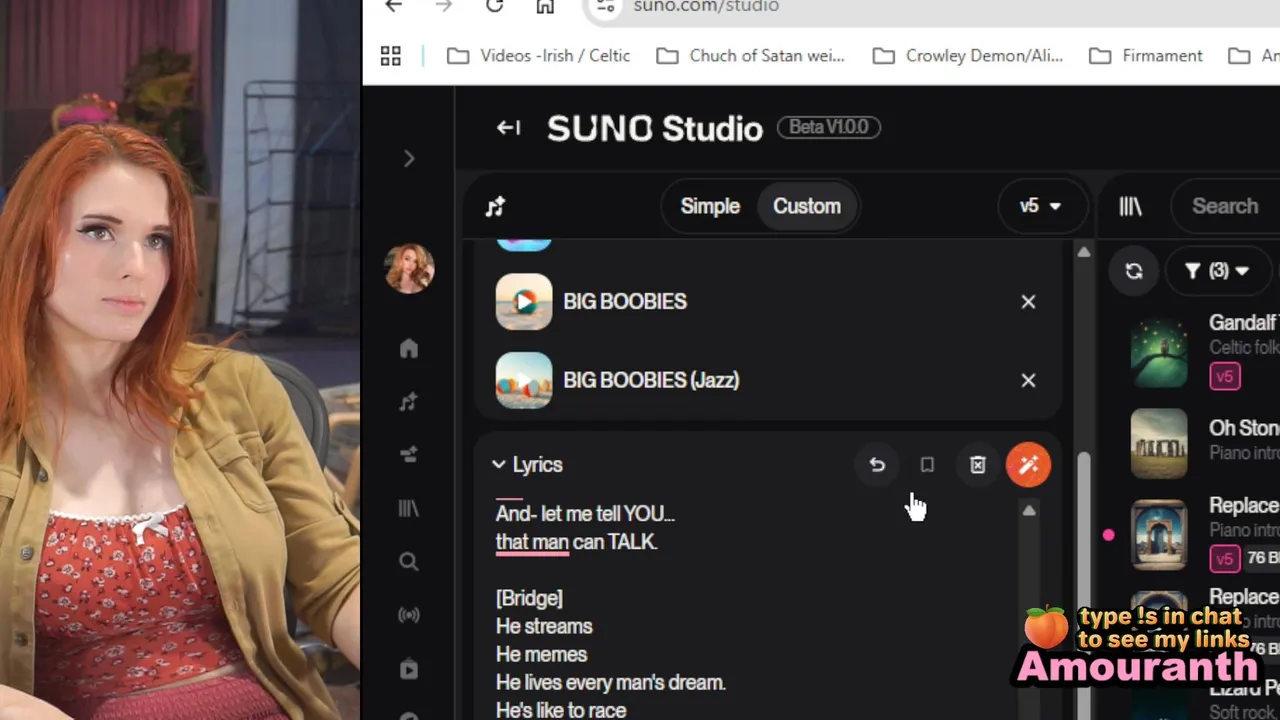
Task: Expand the left sidebar chevron
Action: pos(409,159)
